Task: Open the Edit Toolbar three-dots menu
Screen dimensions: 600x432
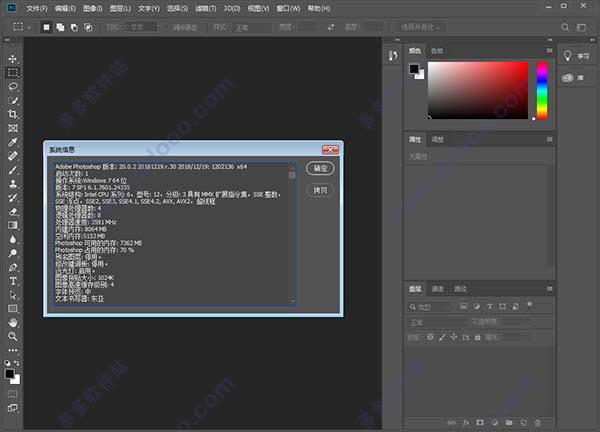Action: pyautogui.click(x=13, y=350)
